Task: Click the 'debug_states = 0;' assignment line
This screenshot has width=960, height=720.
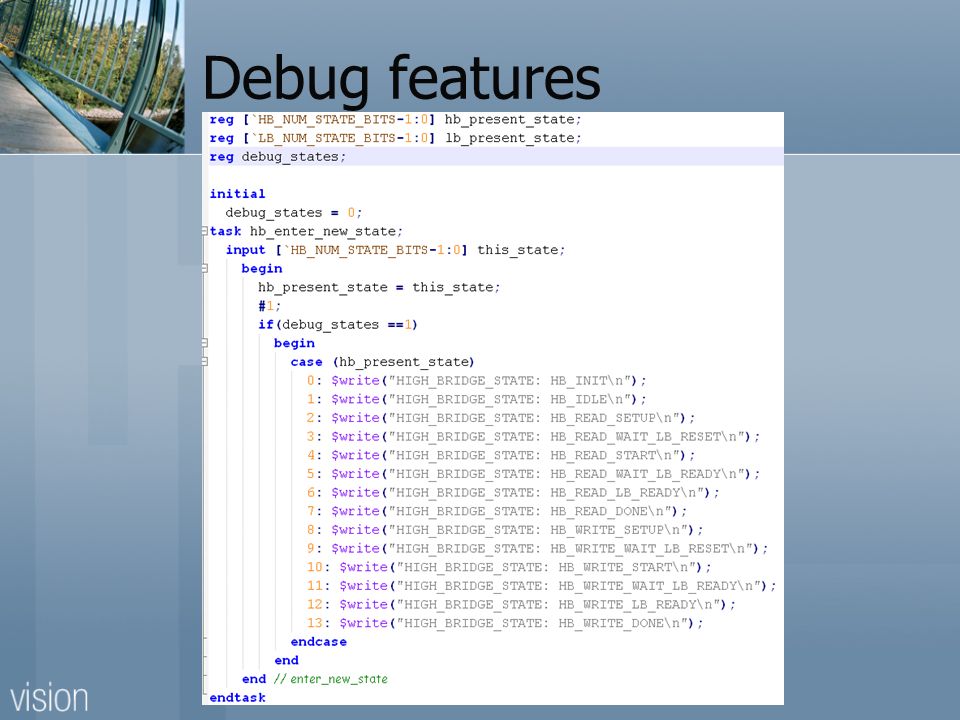Action: [294, 212]
